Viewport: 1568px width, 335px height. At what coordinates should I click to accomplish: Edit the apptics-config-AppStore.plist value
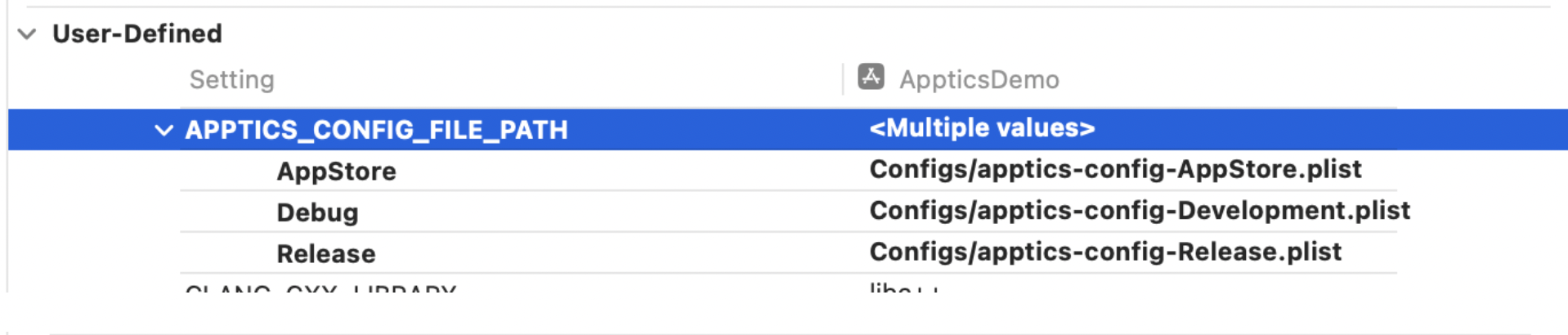click(x=1115, y=170)
